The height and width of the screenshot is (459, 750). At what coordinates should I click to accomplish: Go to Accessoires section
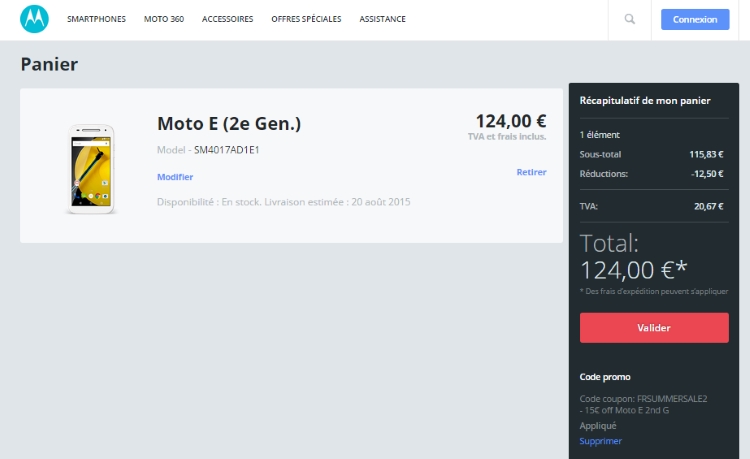click(227, 19)
